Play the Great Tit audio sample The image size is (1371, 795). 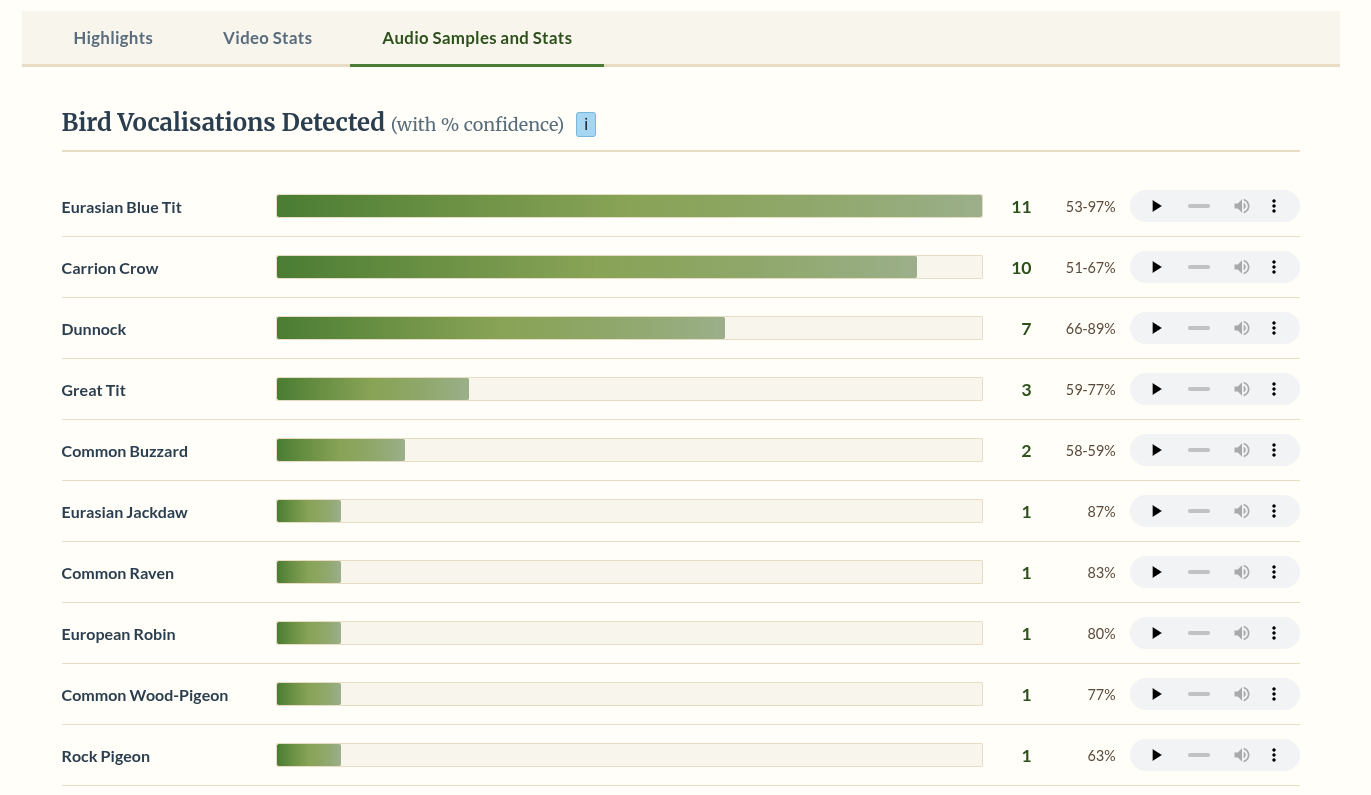(x=1156, y=389)
